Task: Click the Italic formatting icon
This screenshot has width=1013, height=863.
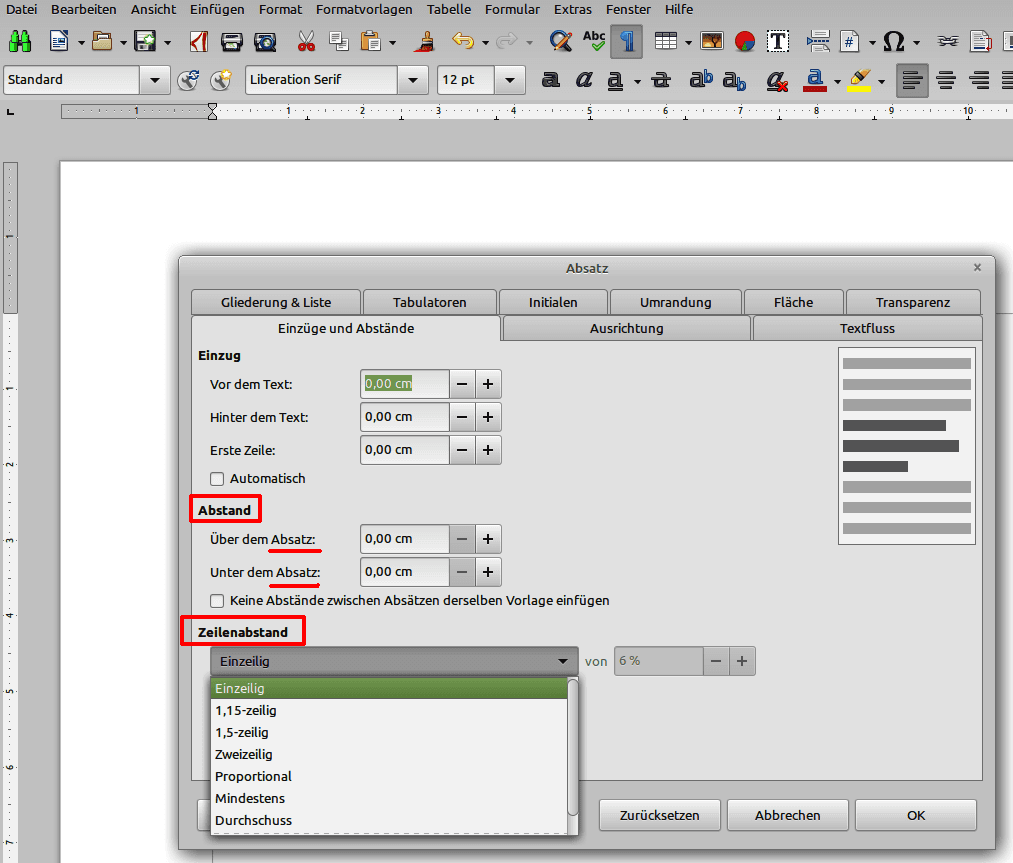Action: click(x=584, y=80)
